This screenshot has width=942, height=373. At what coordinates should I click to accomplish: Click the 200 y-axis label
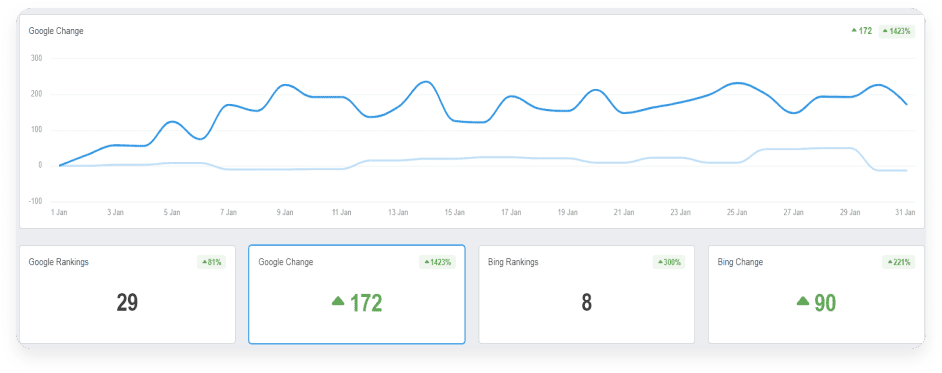pos(36,94)
